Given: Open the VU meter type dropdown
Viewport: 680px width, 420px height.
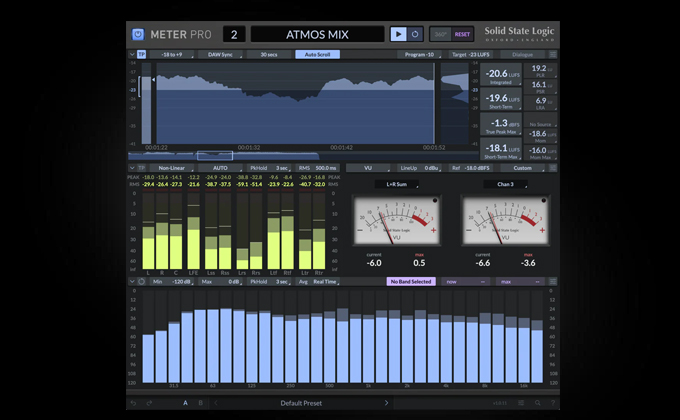Looking at the screenshot, I should 368,168.
